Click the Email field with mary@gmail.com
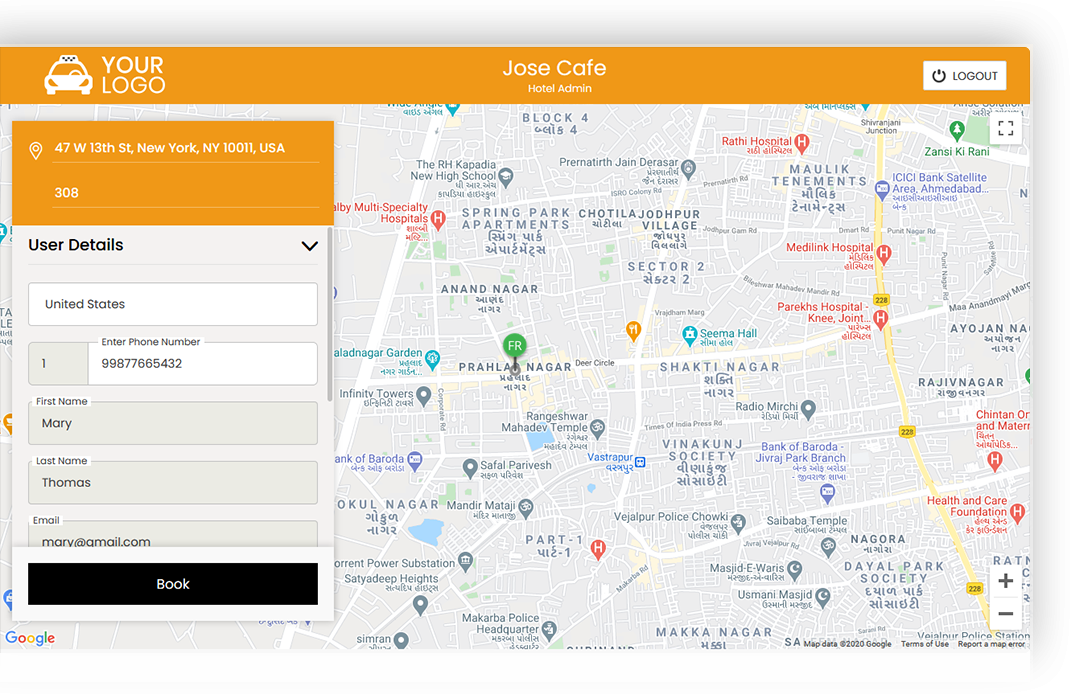The width and height of the screenshot is (1070, 694). [x=173, y=534]
